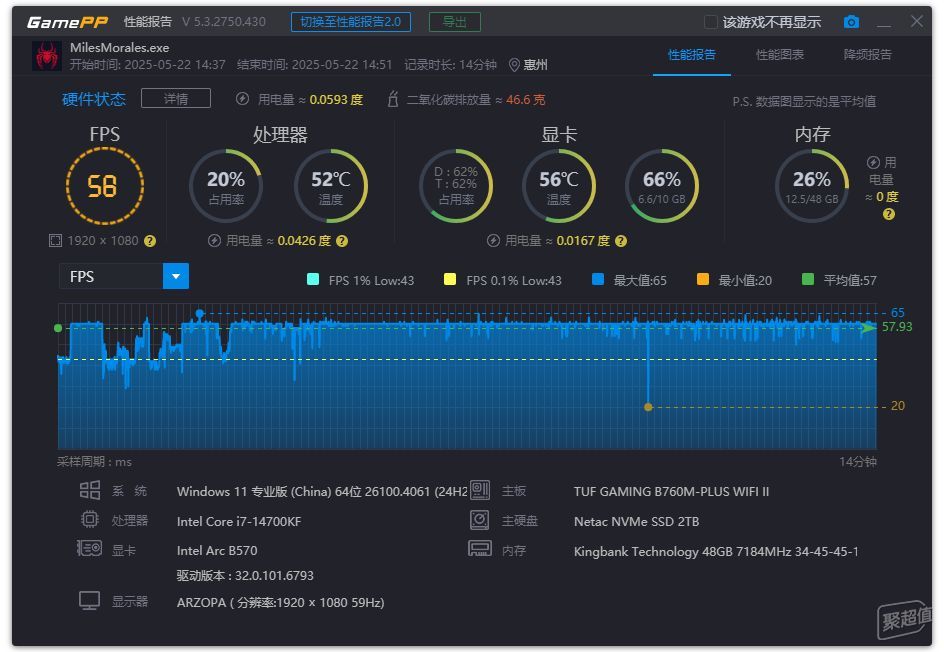Click the orange minimum FPS marker on chart

click(648, 407)
